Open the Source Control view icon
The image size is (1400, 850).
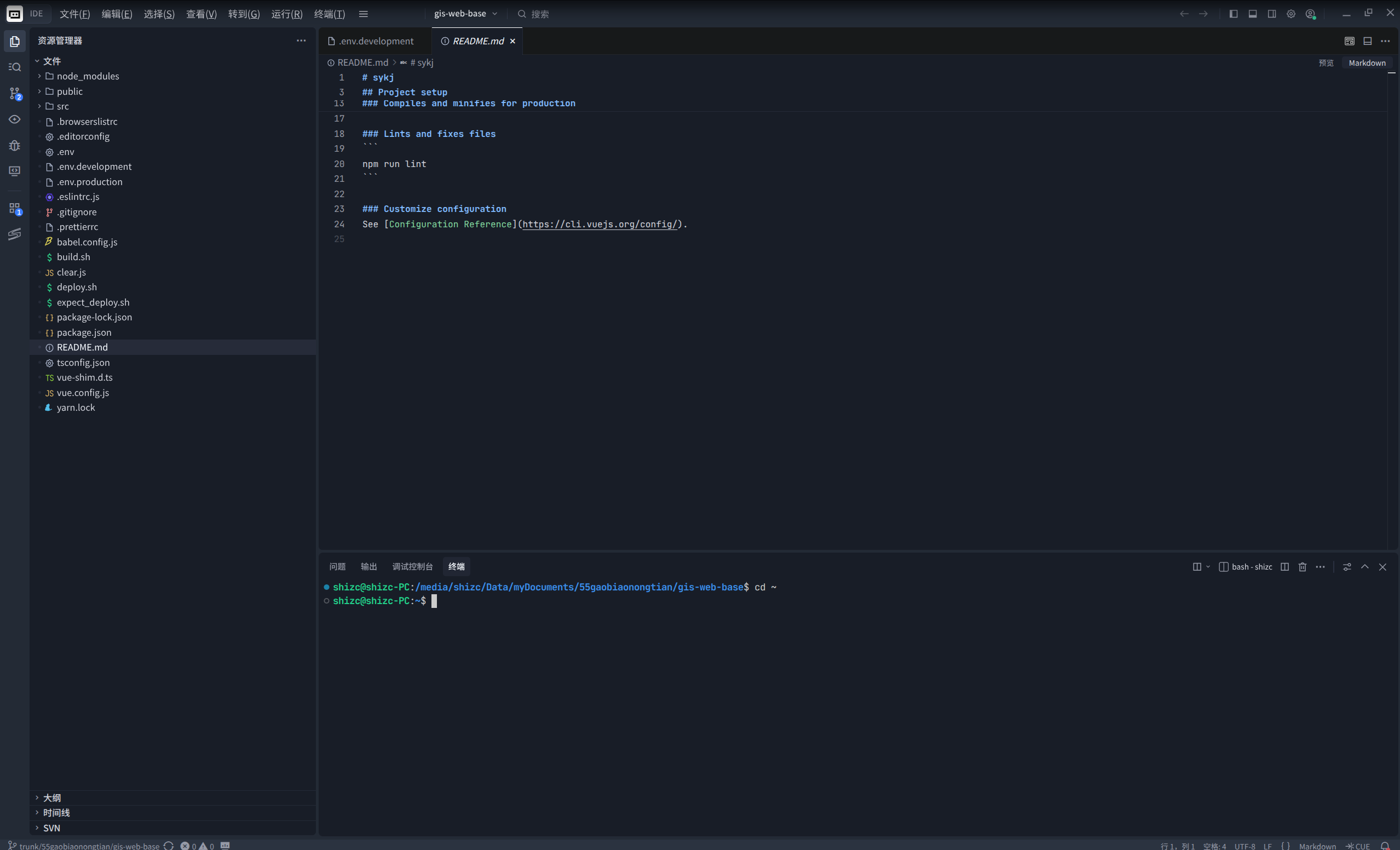pyautogui.click(x=15, y=93)
